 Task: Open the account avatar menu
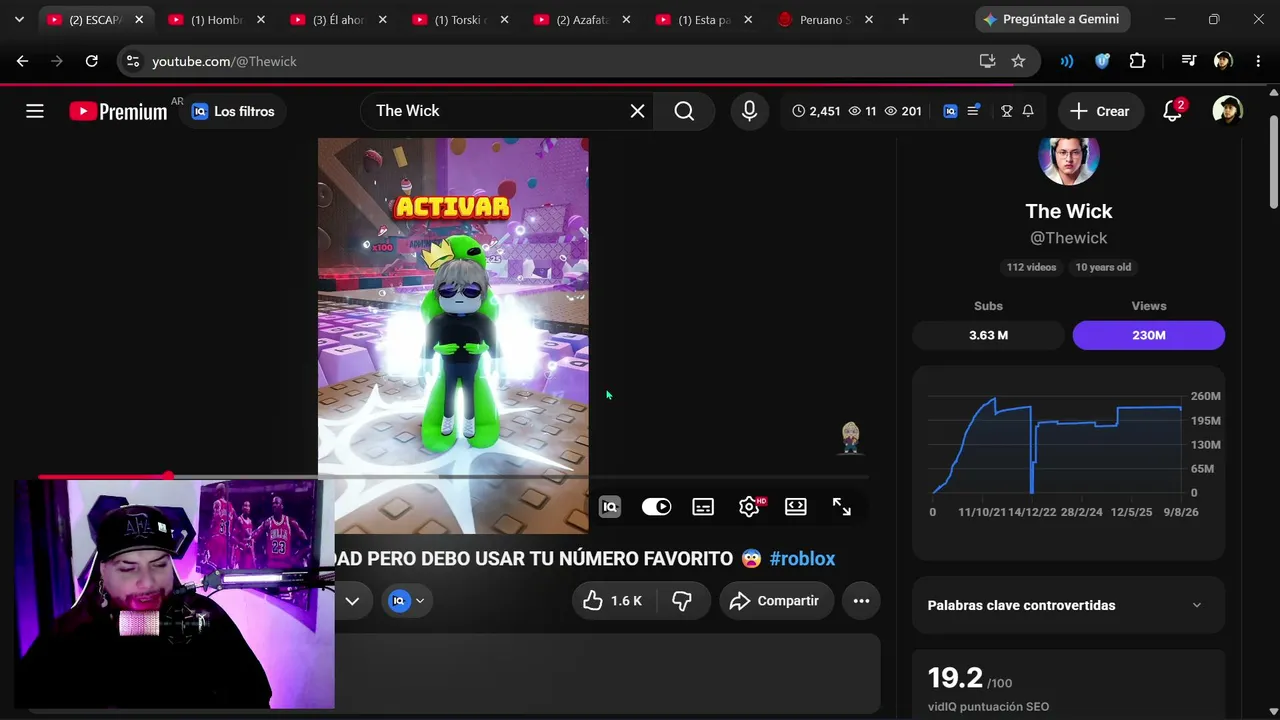click(1227, 111)
